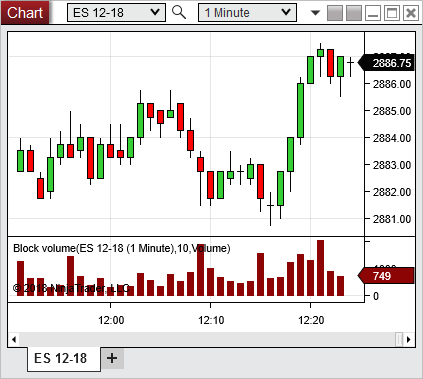Viewport: 423px width, 379px height.
Task: Click the horizontal scrollbar track
Action: 207,340
